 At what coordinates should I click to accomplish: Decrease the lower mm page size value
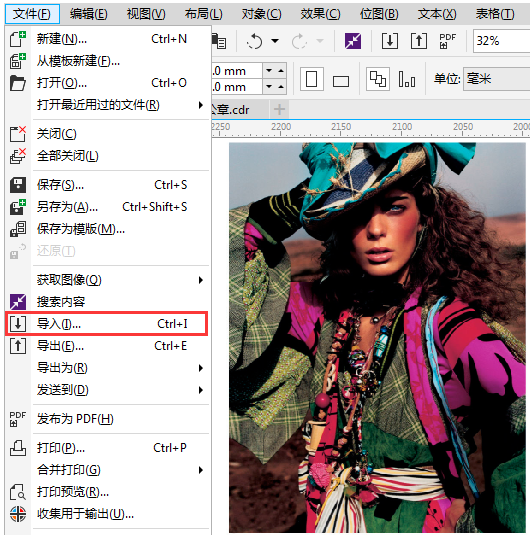269,87
